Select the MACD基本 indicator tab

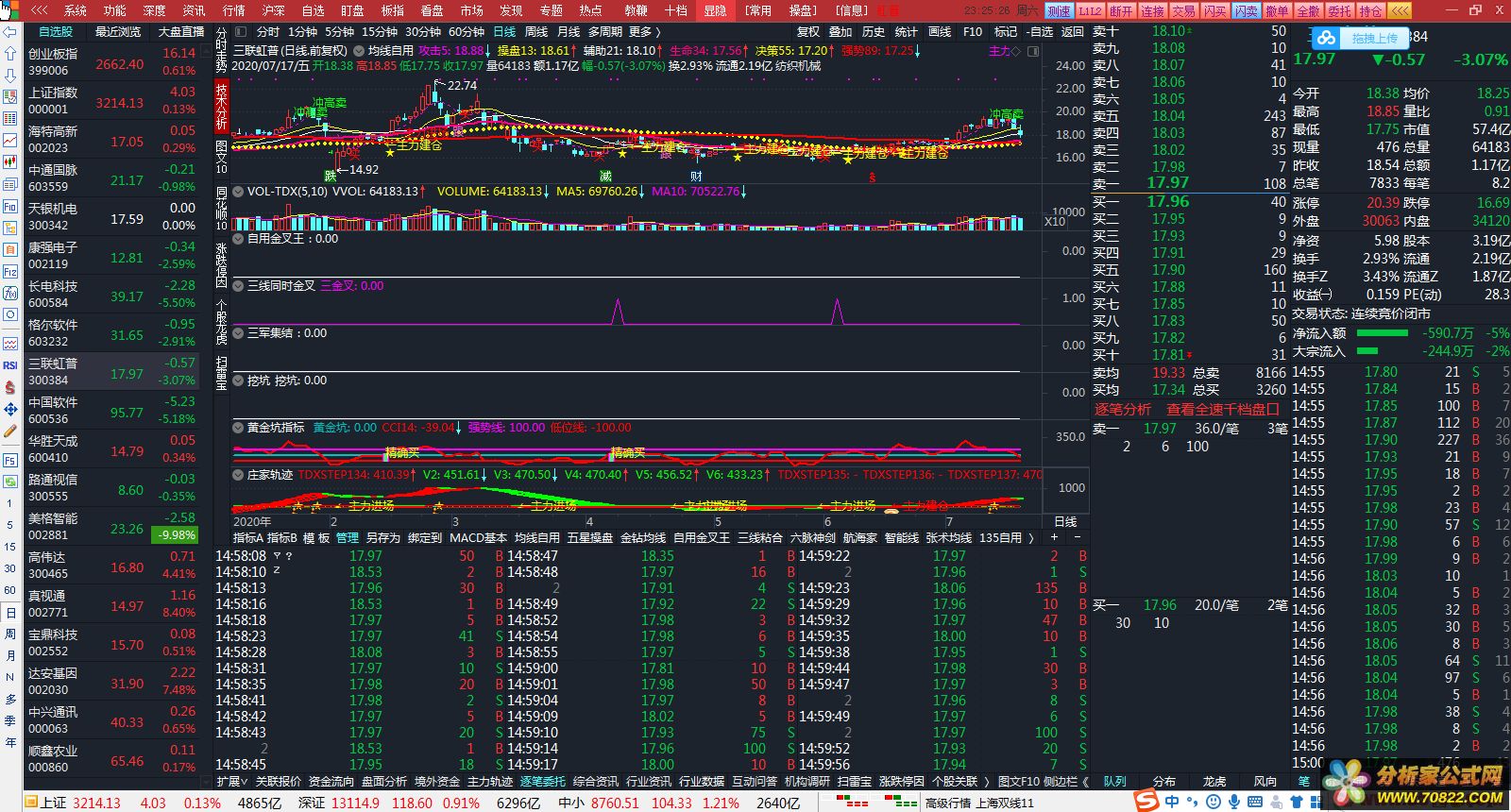pyautogui.click(x=478, y=537)
